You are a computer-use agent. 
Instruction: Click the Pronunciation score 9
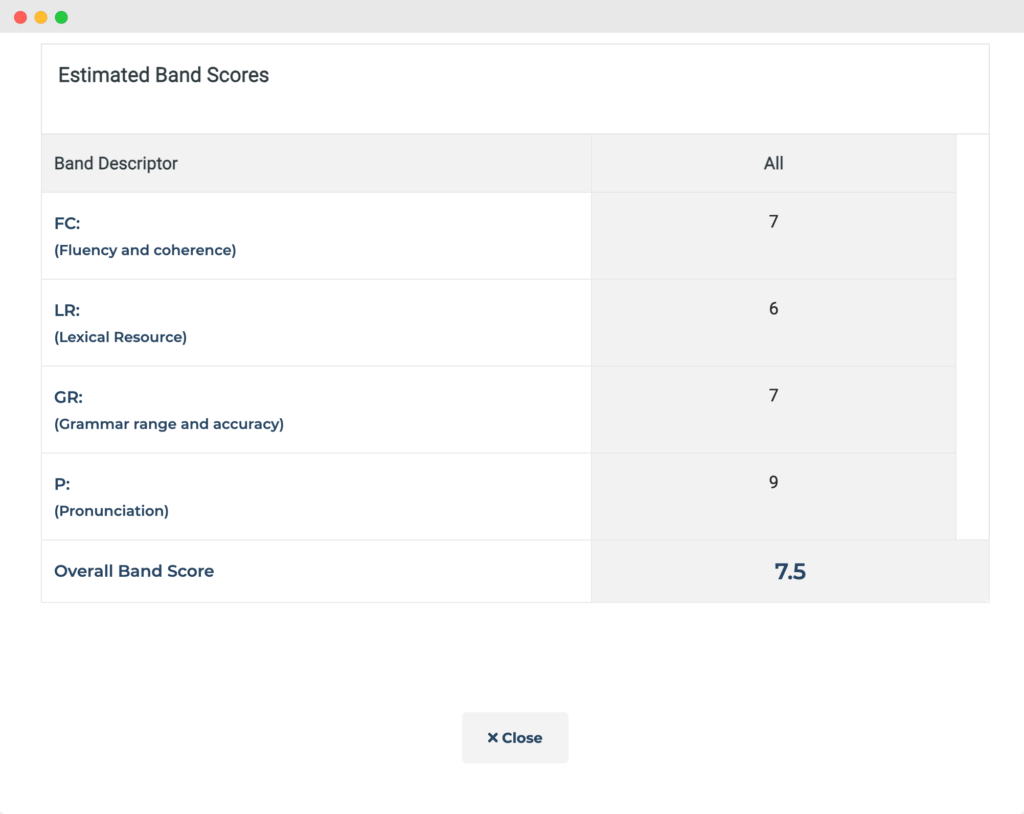point(773,483)
